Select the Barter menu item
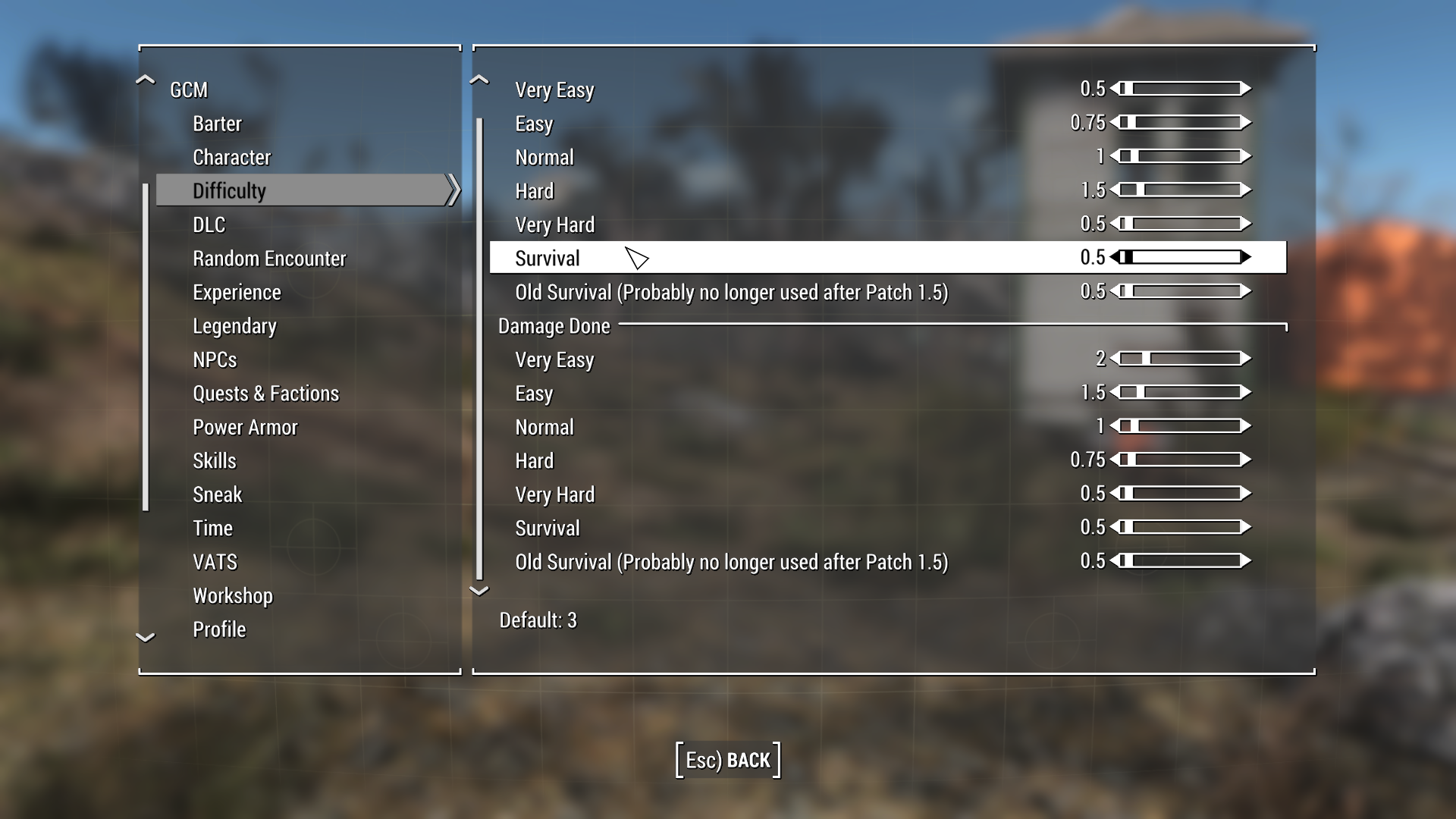Viewport: 1456px width, 819px height. click(x=218, y=123)
